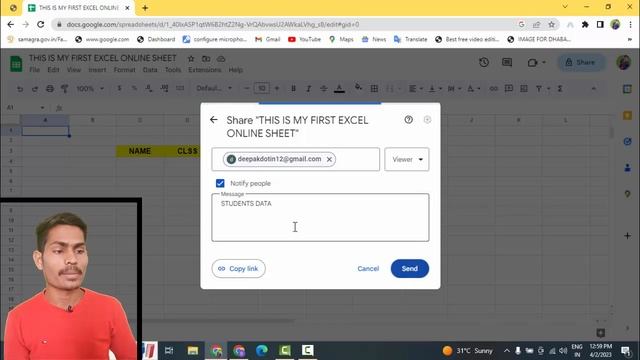Open the Insert menu
This screenshot has width=640, height=360.
click(97, 70)
